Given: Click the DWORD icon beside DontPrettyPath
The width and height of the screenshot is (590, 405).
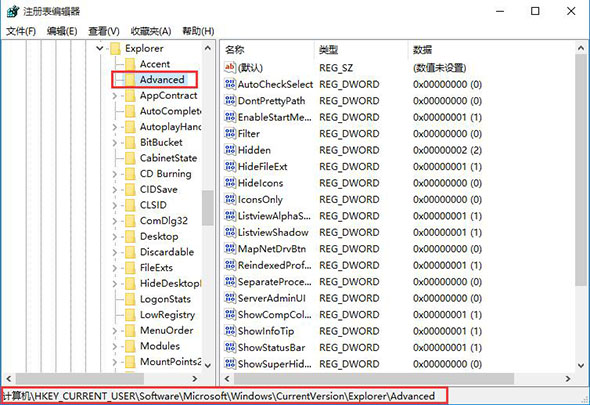Looking at the screenshot, I should tap(230, 100).
